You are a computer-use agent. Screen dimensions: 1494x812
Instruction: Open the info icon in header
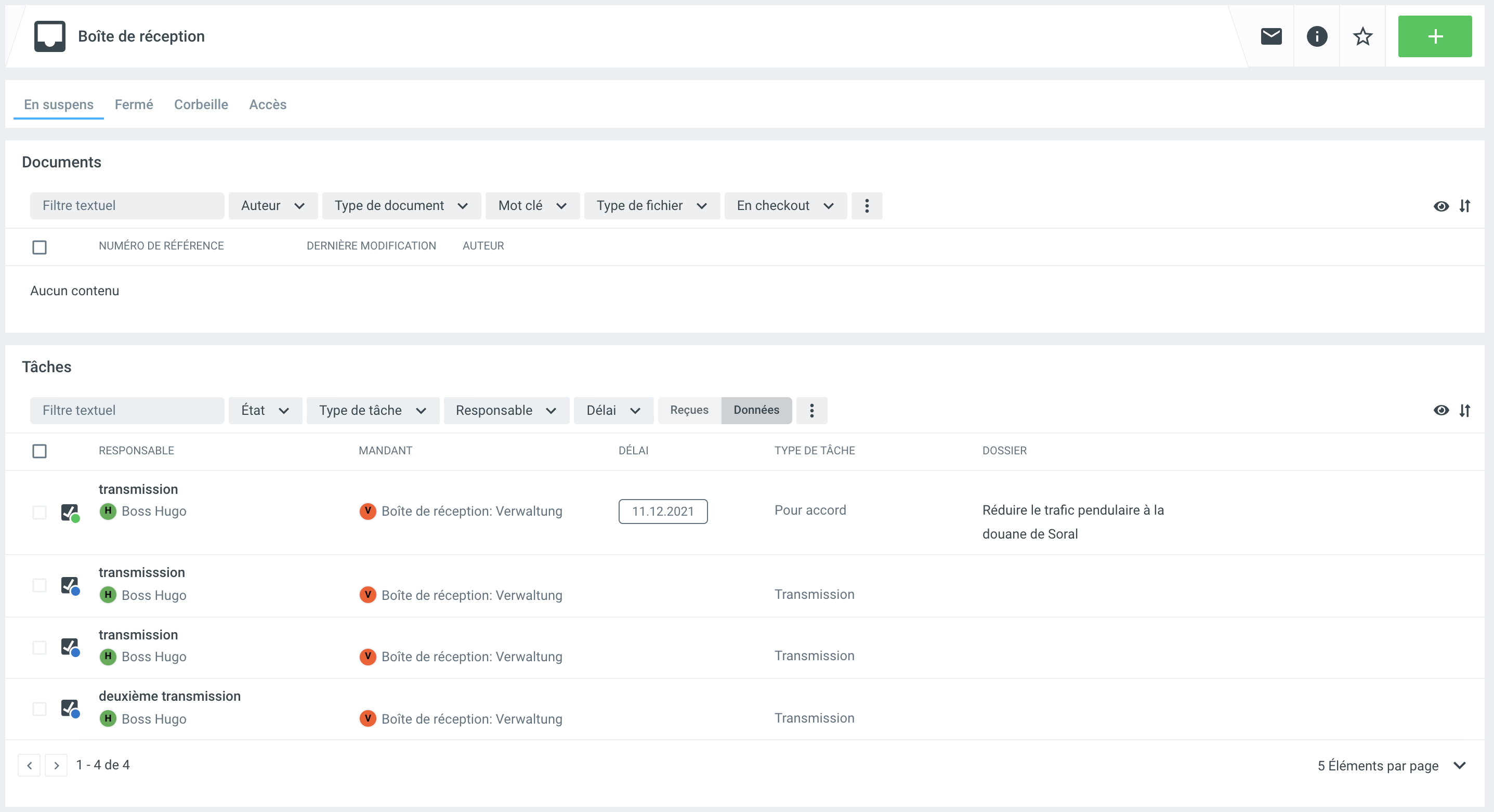1317,36
